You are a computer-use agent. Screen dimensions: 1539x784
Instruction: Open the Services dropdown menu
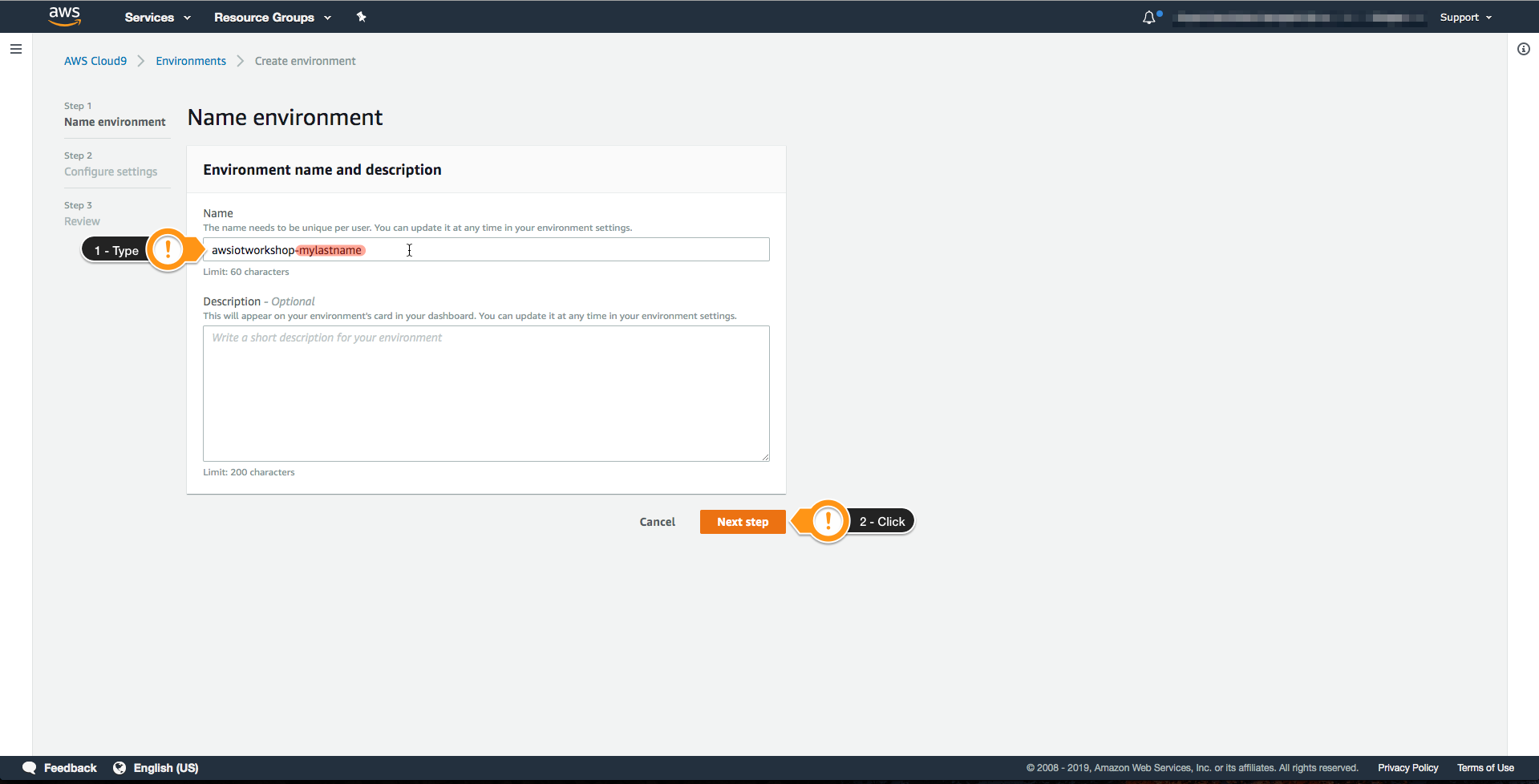pyautogui.click(x=157, y=17)
